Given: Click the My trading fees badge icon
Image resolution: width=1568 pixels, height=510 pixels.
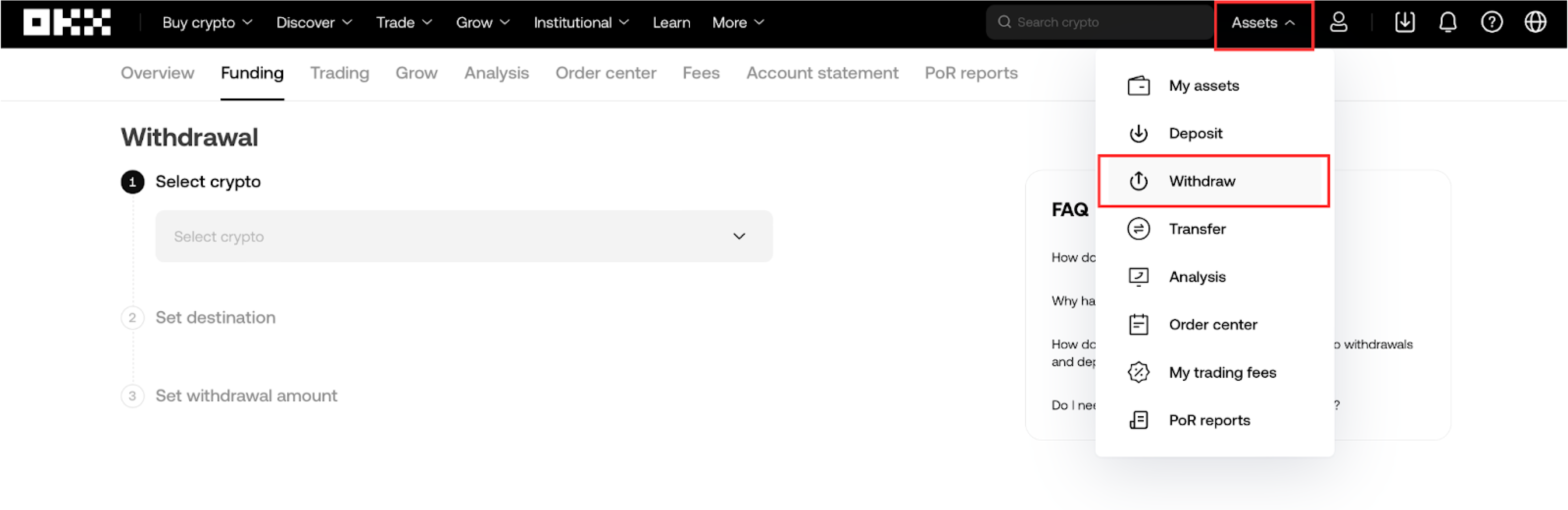Looking at the screenshot, I should [x=1138, y=372].
